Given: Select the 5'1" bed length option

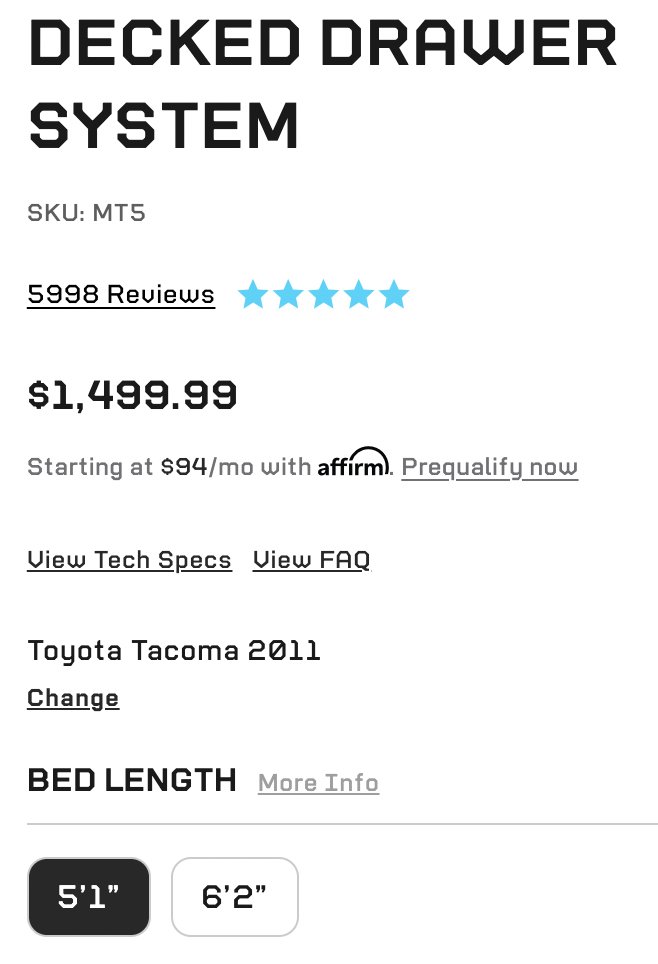Looking at the screenshot, I should 89,897.
